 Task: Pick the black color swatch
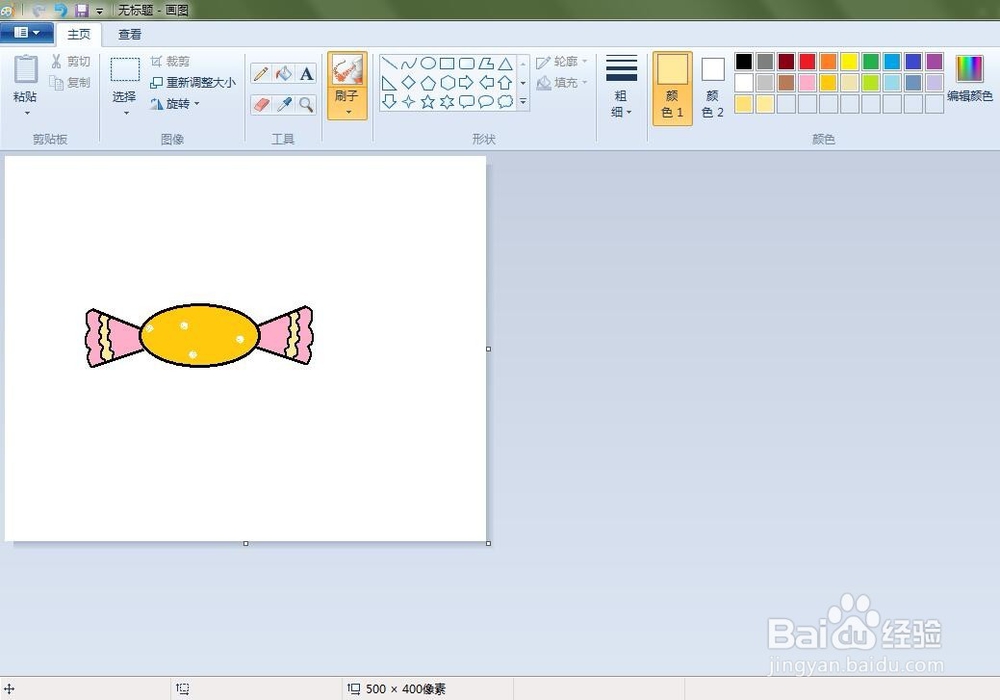point(744,61)
